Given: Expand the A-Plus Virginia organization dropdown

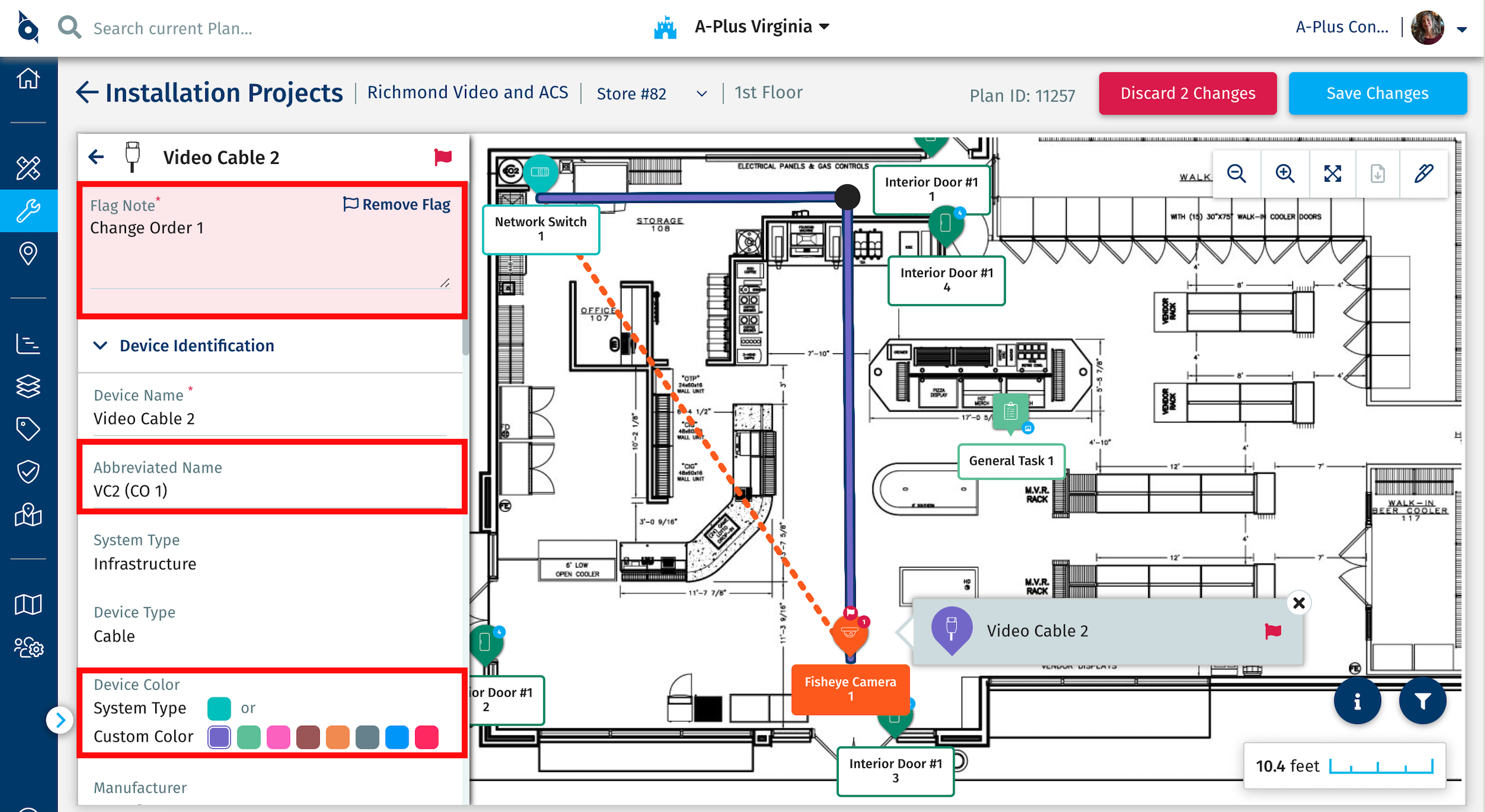Looking at the screenshot, I should tap(824, 27).
